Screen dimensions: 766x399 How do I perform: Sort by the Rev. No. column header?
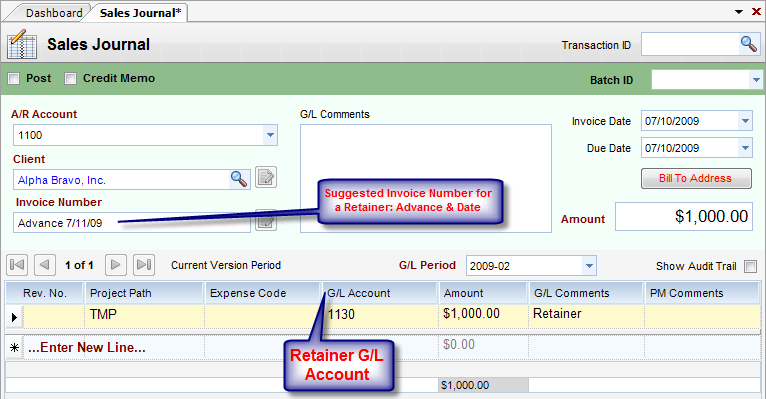click(x=45, y=293)
